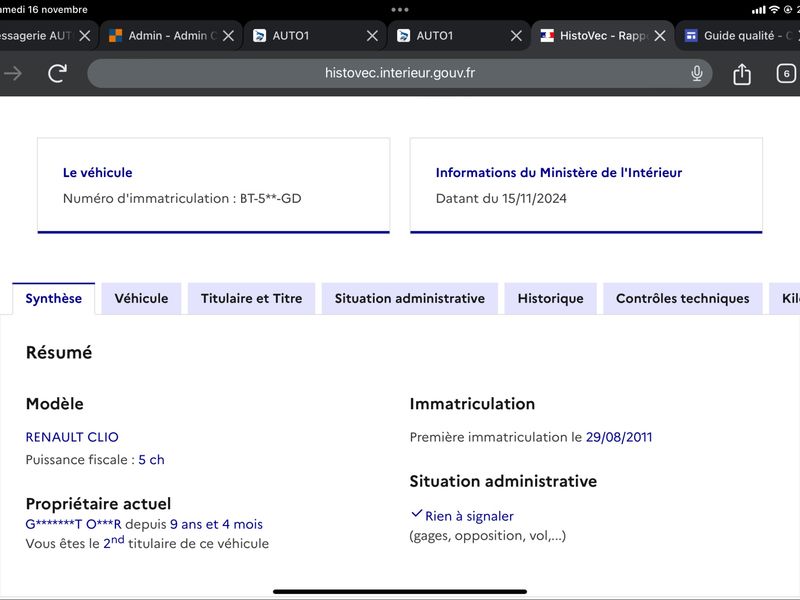Image resolution: width=800 pixels, height=600 pixels.
Task: Click the checkmark icon beside Rien à signaler
Action: click(416, 514)
